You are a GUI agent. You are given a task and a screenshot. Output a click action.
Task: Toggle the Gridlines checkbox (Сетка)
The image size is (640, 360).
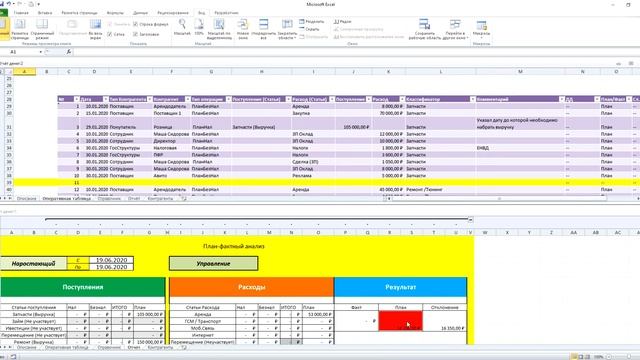116,34
